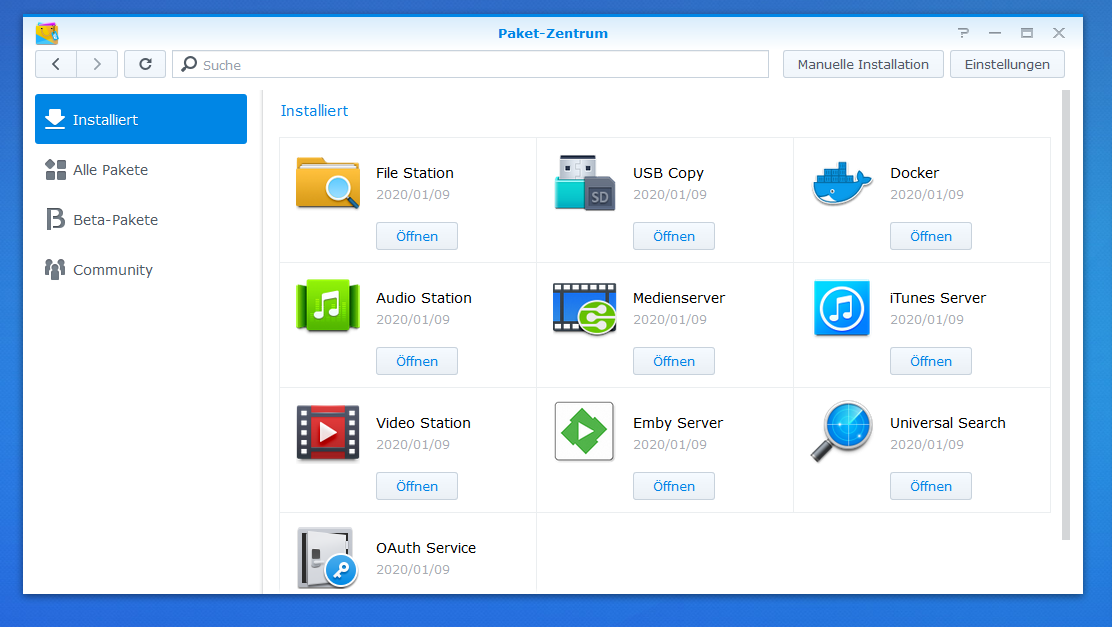Open USB Copy with its Öffnen button

click(674, 236)
